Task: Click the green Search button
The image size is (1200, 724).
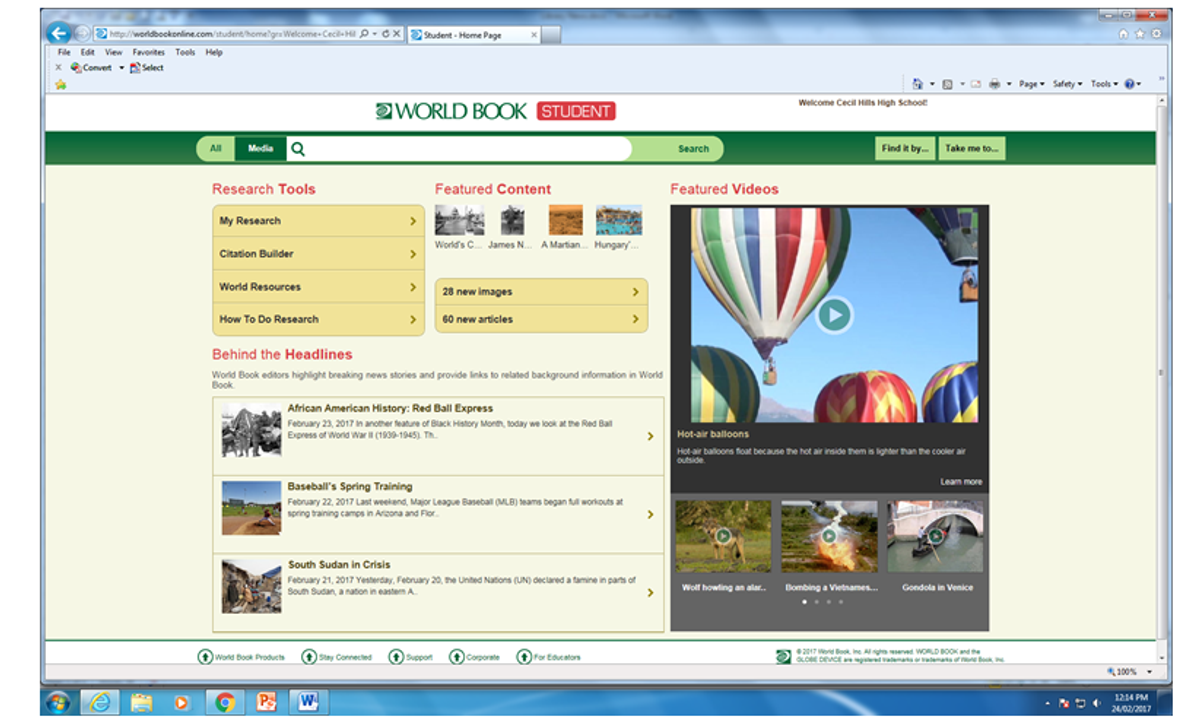Action: point(693,149)
